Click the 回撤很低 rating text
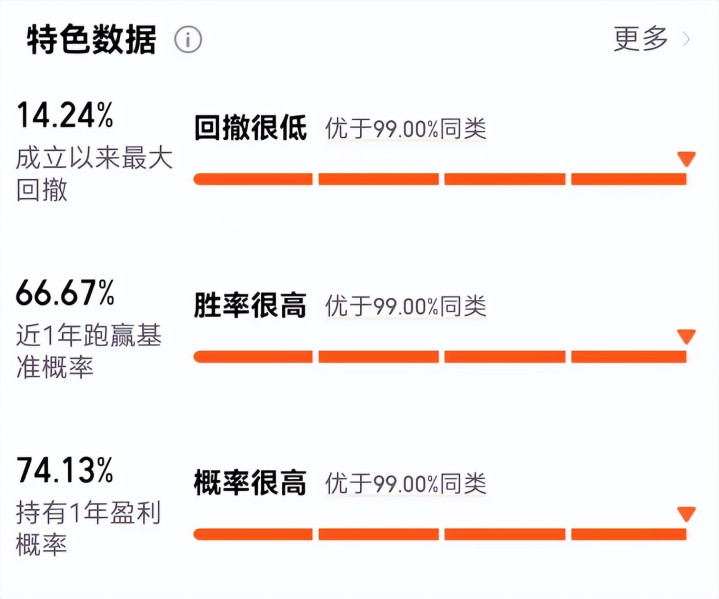 [x=250, y=128]
